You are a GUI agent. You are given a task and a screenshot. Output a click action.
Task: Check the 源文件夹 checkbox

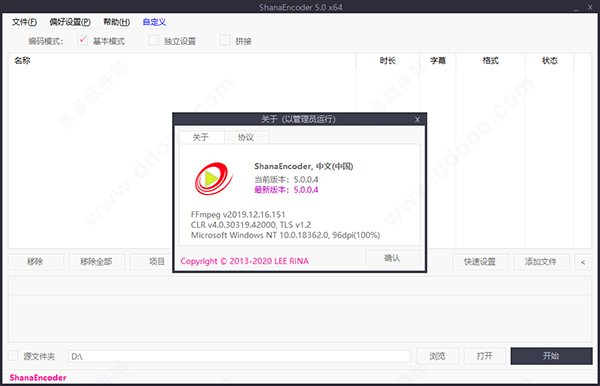pos(13,356)
